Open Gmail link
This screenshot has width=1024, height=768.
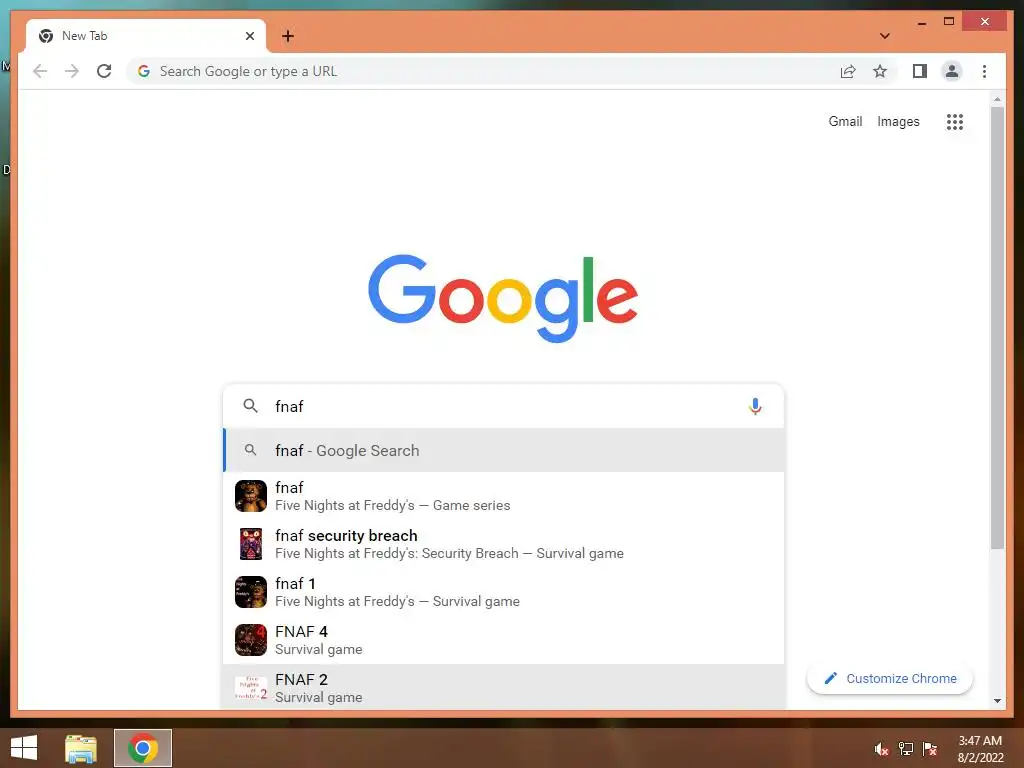845,121
